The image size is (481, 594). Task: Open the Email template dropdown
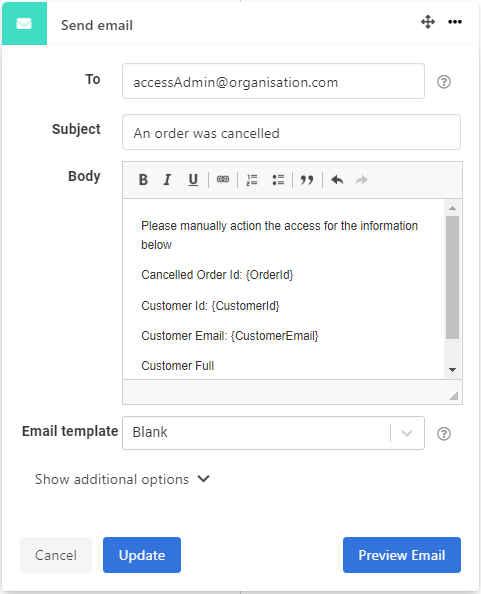coord(273,433)
